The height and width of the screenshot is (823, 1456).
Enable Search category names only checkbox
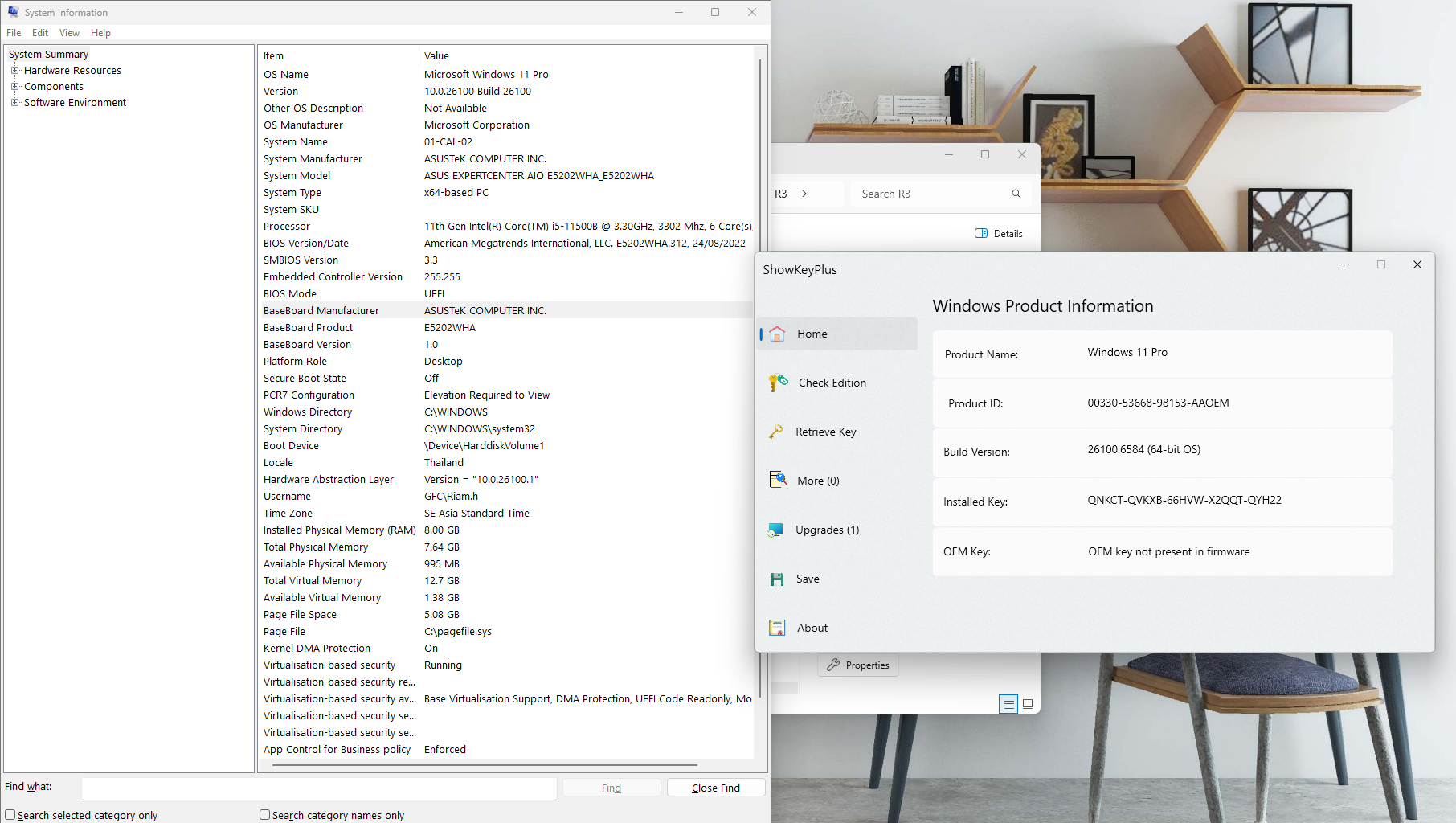tap(264, 815)
